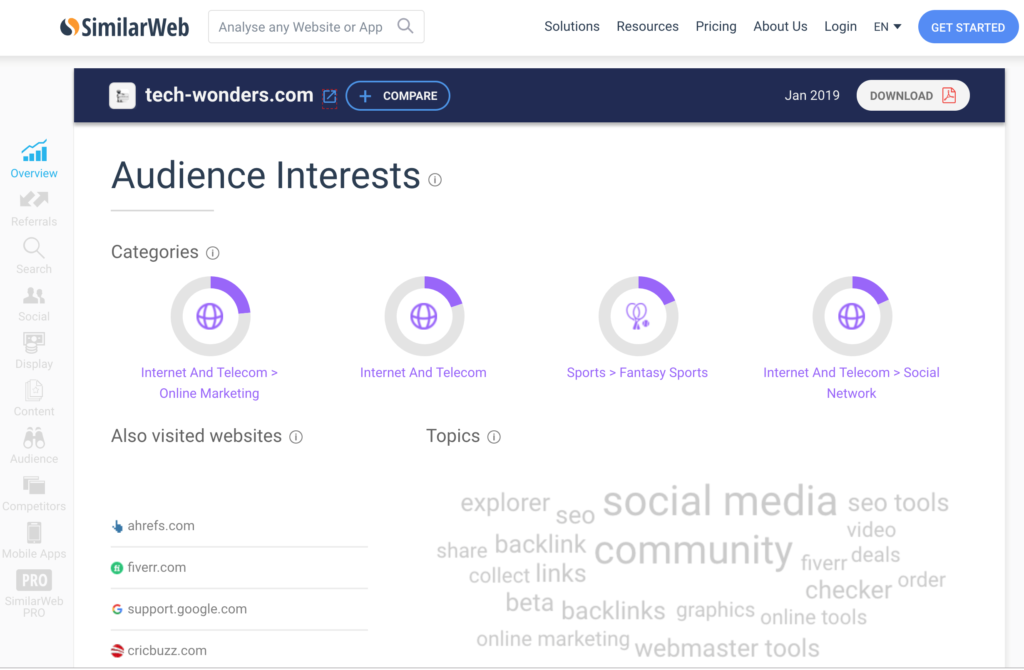The height and width of the screenshot is (670, 1024).
Task: Open ahrefs.com from visited websites
Action: [161, 526]
